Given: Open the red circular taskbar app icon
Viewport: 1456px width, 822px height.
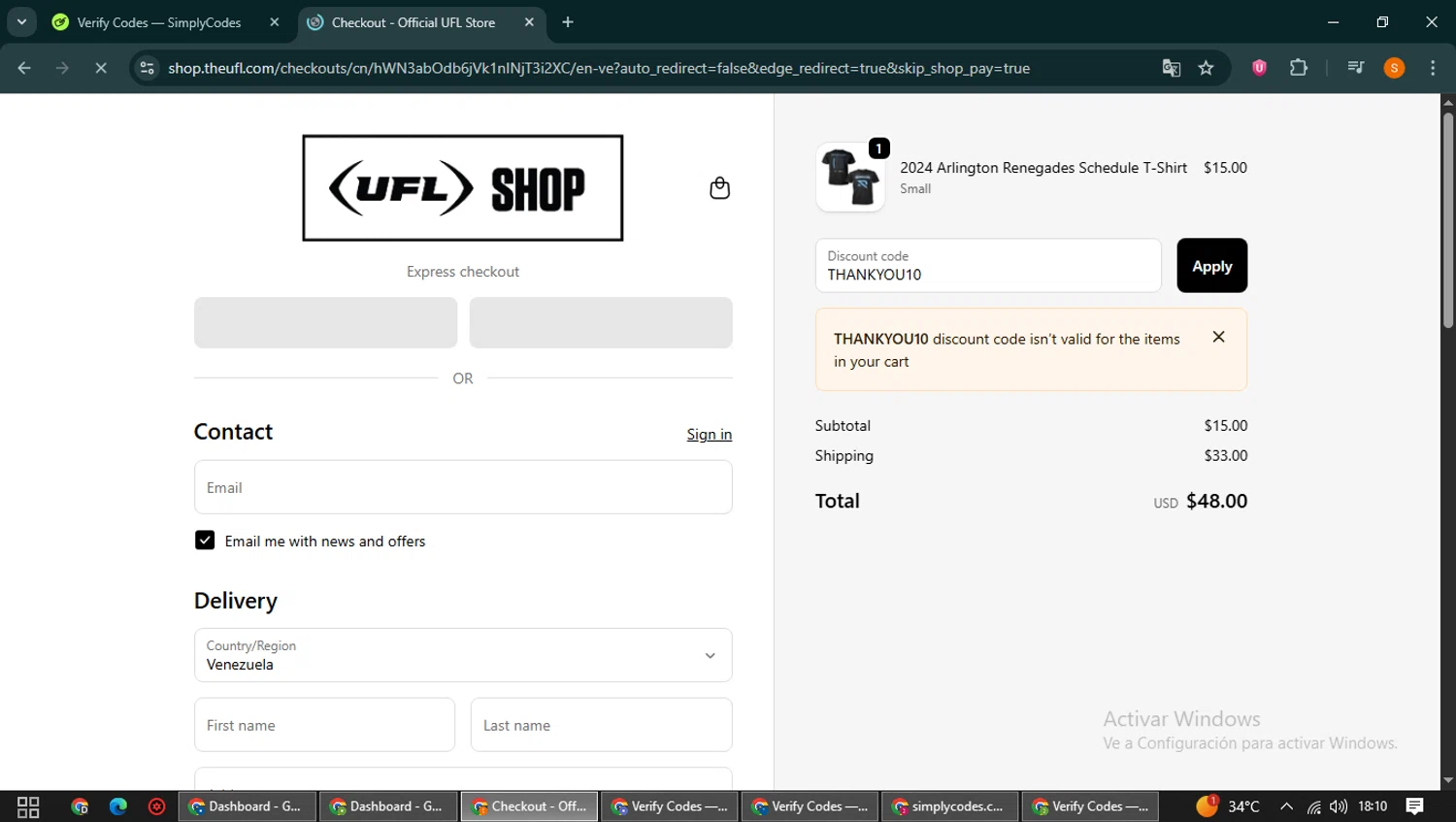Looking at the screenshot, I should (x=156, y=806).
